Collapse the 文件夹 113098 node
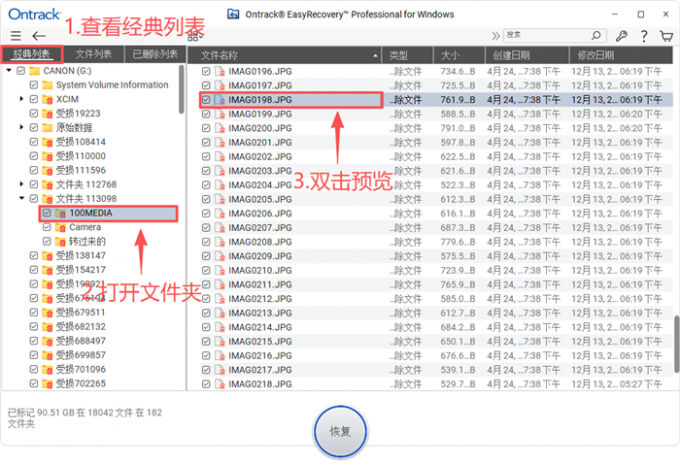Image resolution: width=680 pixels, height=464 pixels. [x=21, y=198]
